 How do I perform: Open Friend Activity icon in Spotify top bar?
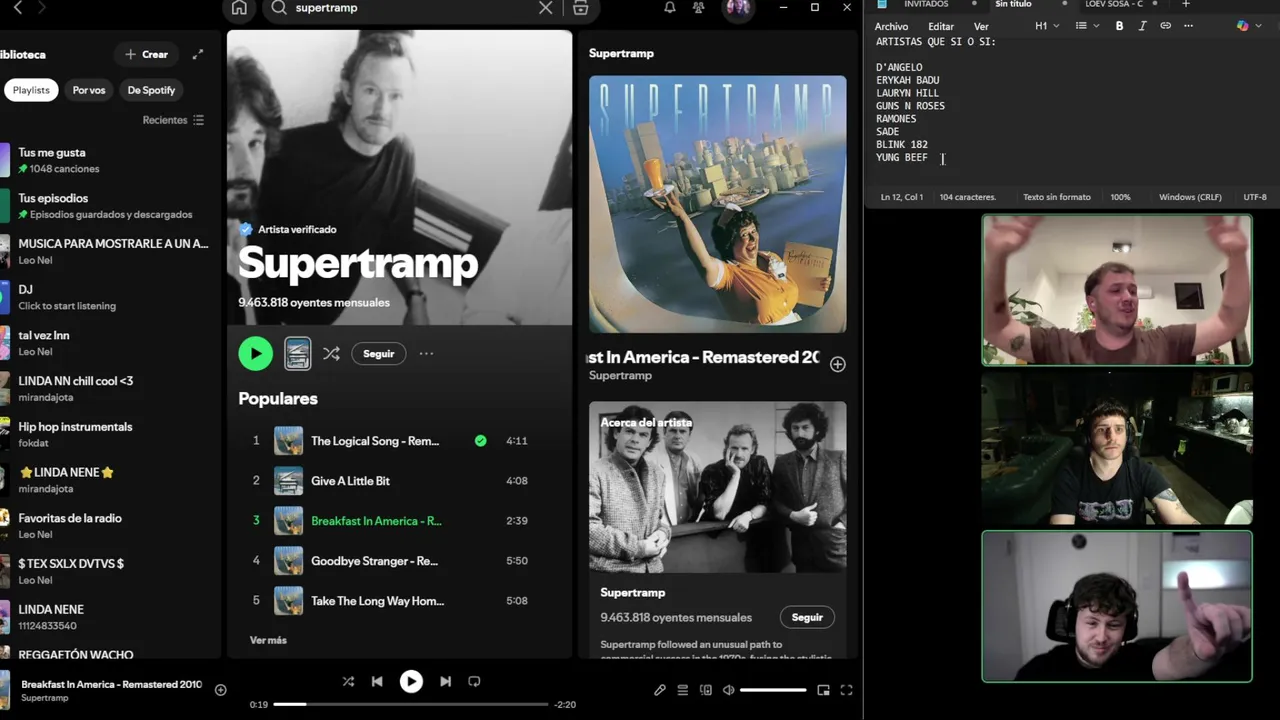click(x=698, y=8)
